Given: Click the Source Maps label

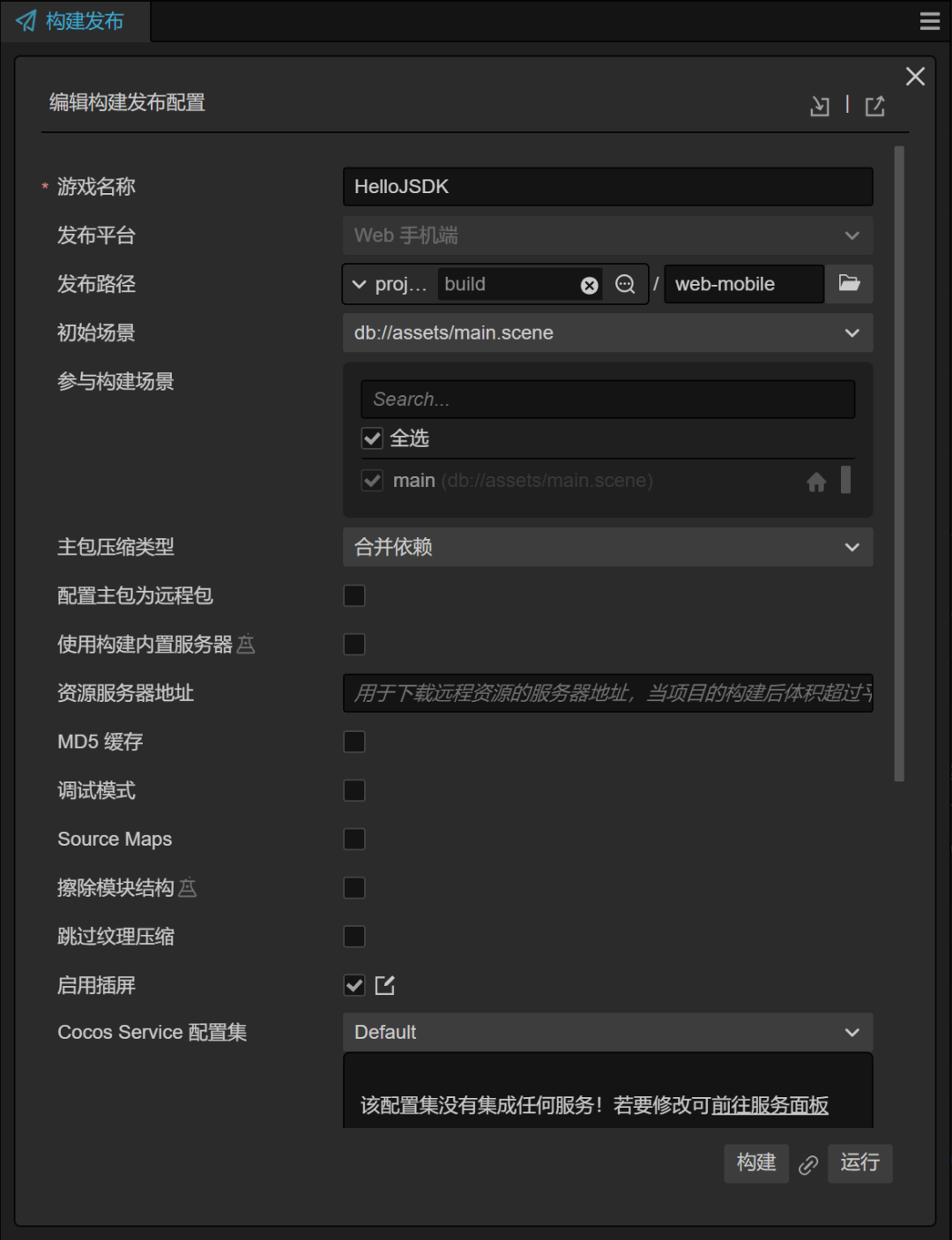Looking at the screenshot, I should click(115, 839).
